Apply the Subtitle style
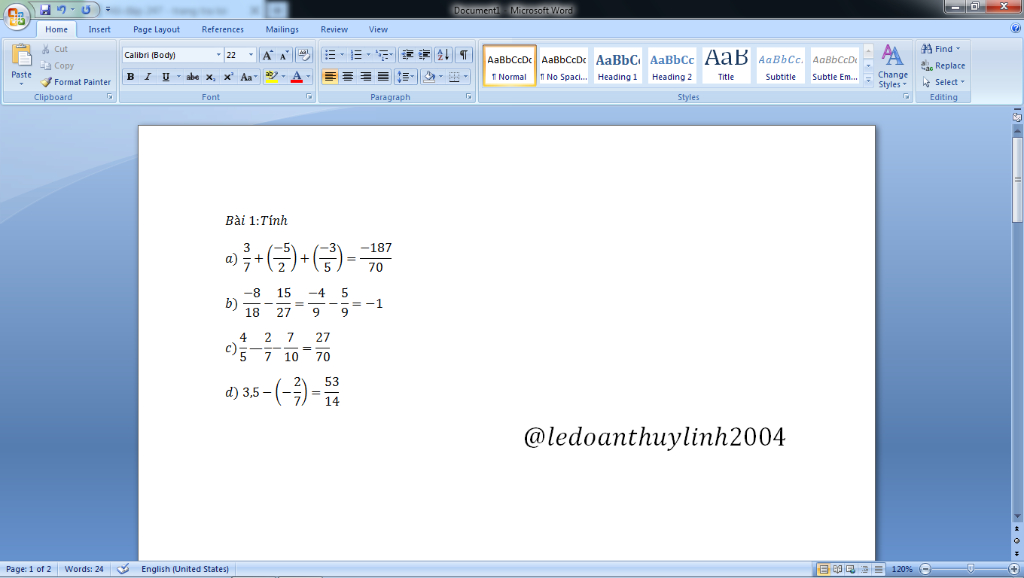1024x578 pixels. pos(780,65)
